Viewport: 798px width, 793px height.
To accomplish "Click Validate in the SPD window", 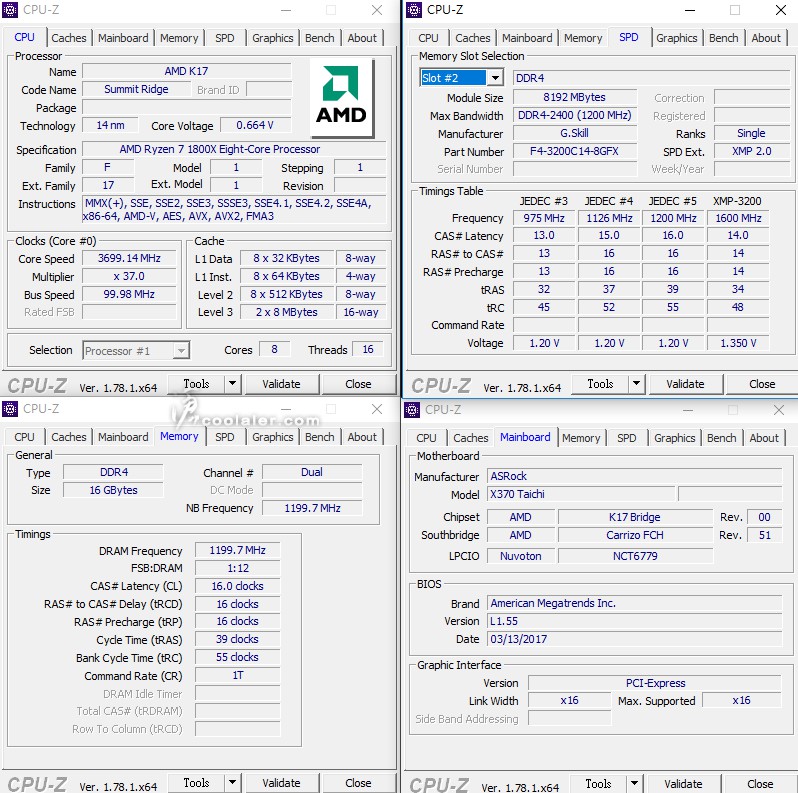I will pos(686,384).
